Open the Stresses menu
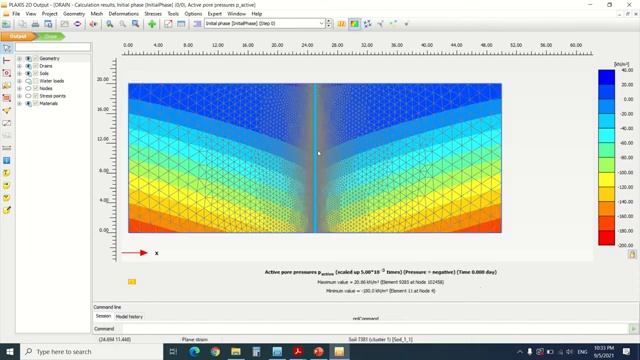Viewport: 640px width, 360px height. click(153, 13)
